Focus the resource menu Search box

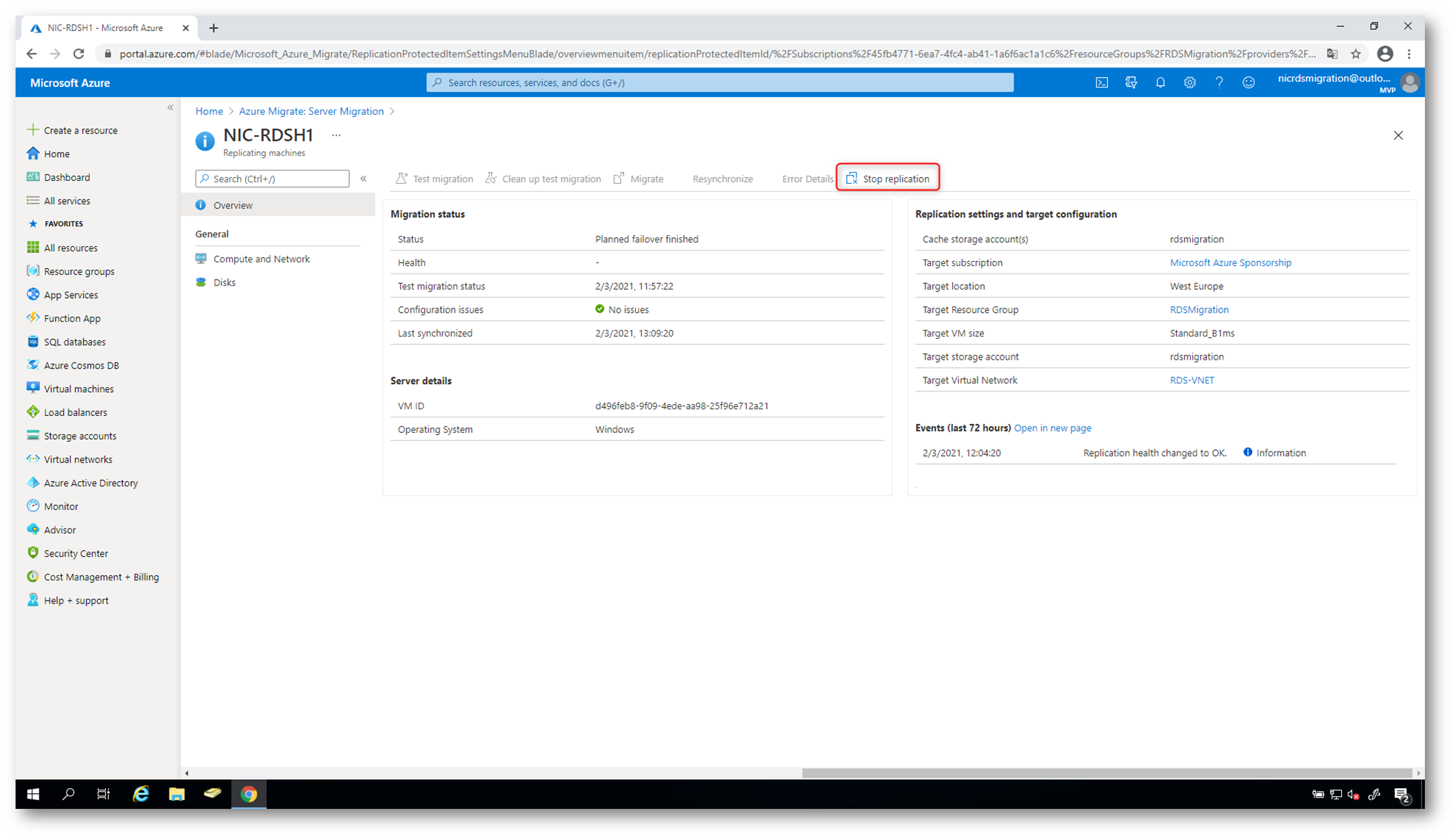(x=272, y=179)
